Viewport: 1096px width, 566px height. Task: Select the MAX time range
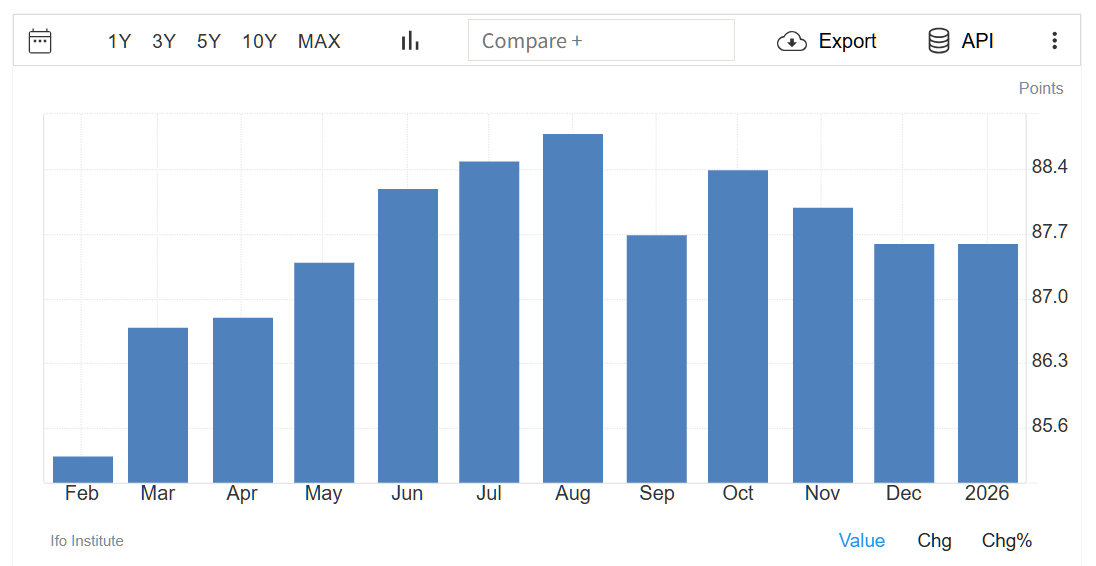click(x=319, y=41)
